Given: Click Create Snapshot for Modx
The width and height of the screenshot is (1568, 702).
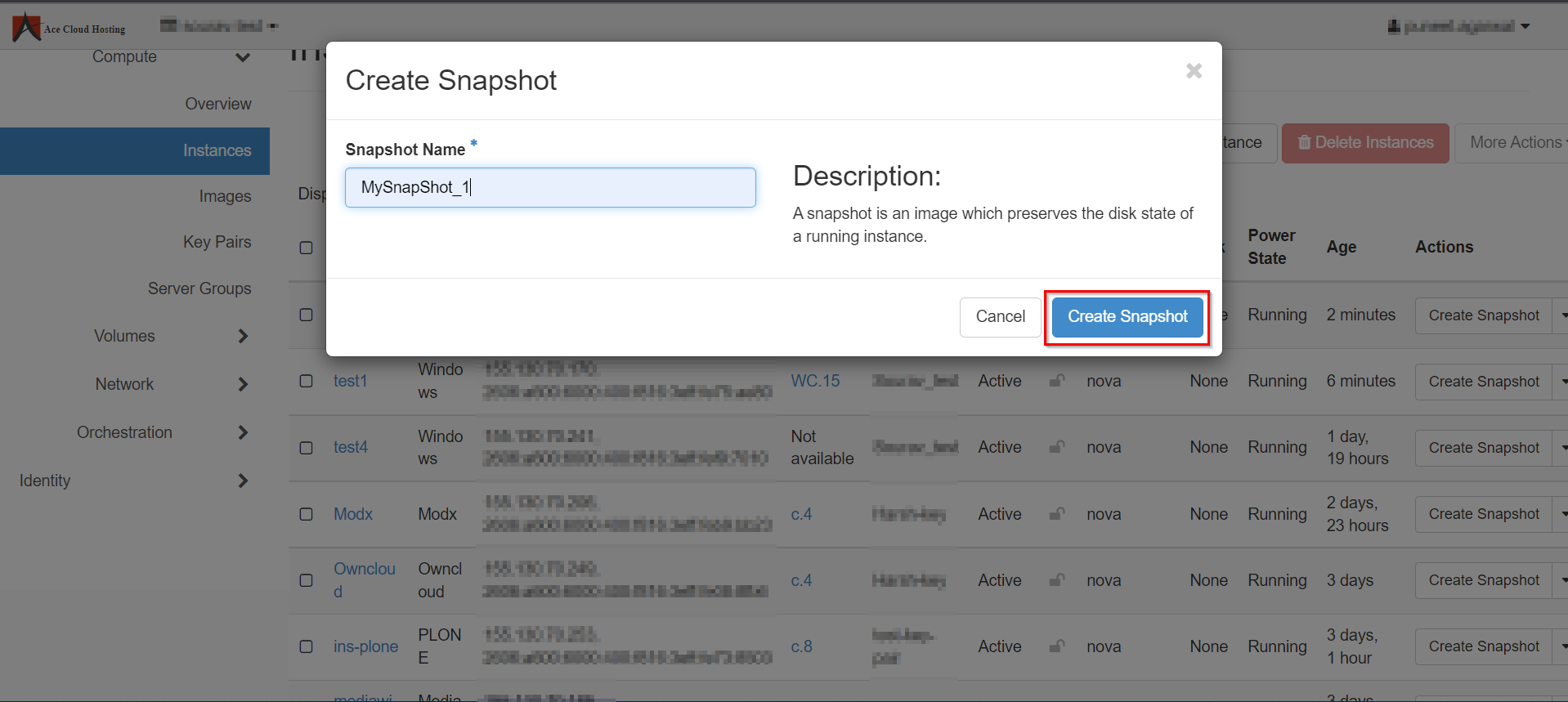Looking at the screenshot, I should point(1483,514).
